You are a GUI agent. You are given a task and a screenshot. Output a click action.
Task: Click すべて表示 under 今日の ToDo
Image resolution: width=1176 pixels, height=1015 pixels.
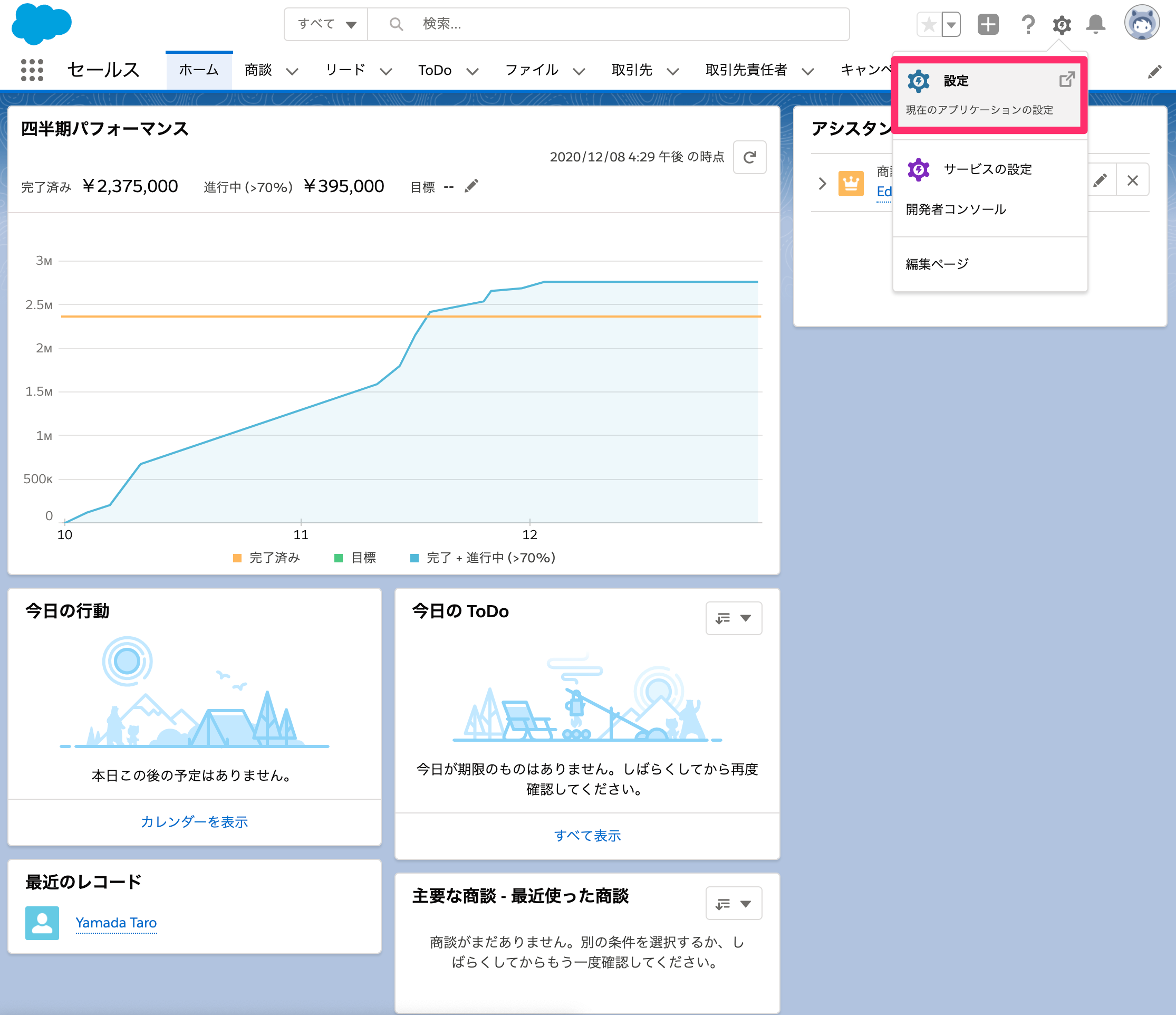pos(587,836)
